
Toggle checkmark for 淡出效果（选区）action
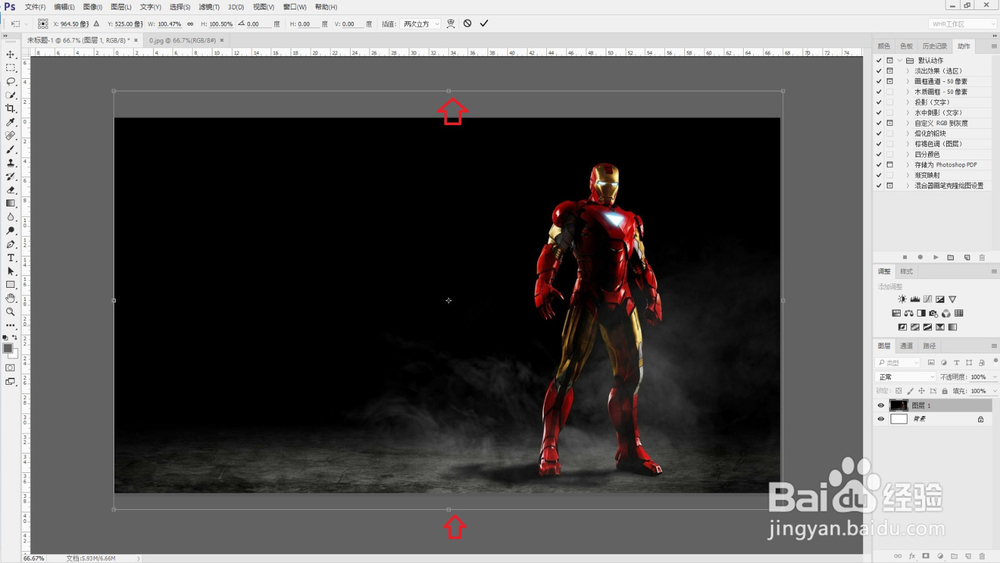[879, 71]
